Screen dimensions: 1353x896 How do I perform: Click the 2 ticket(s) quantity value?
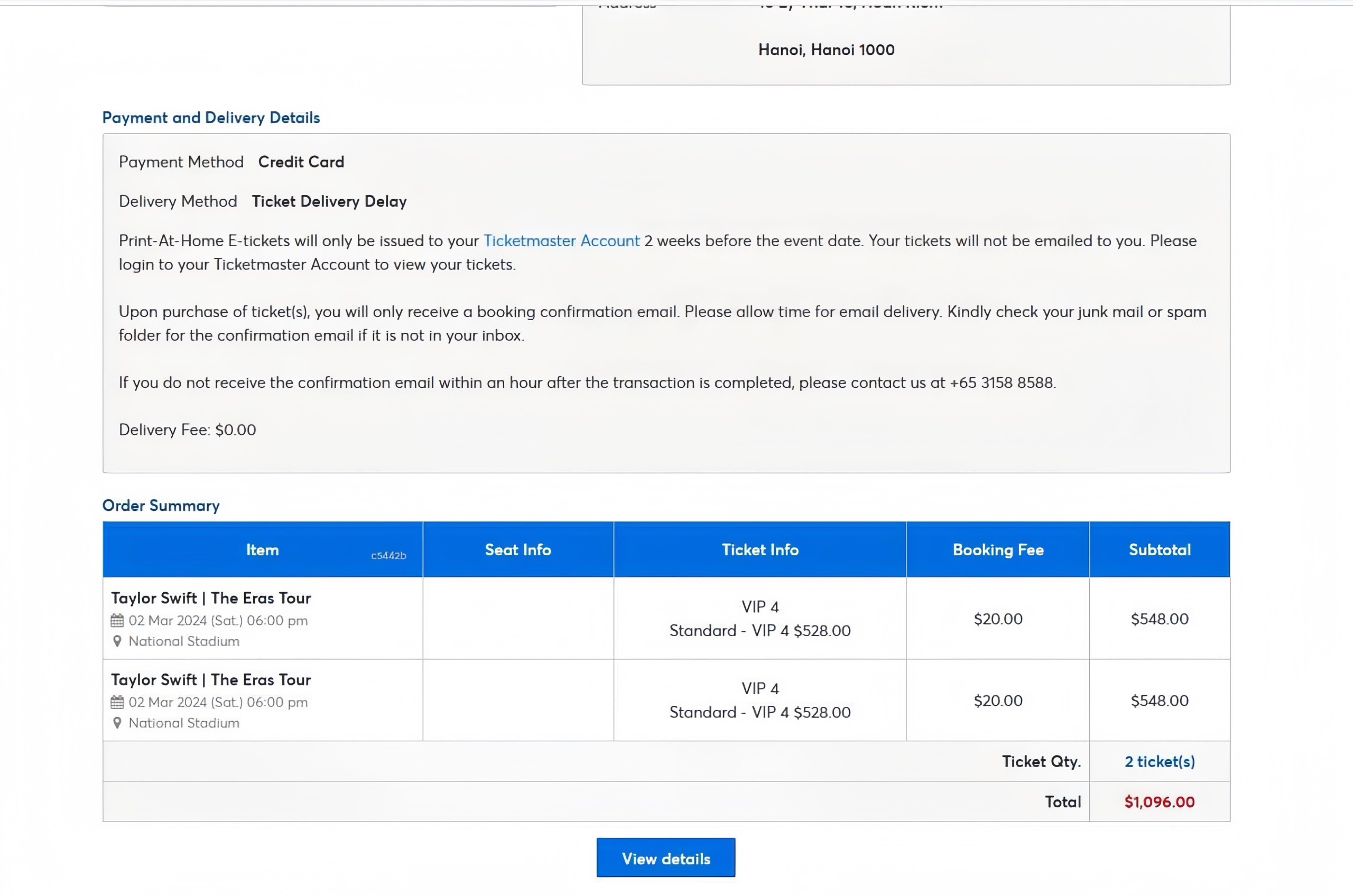pos(1160,762)
